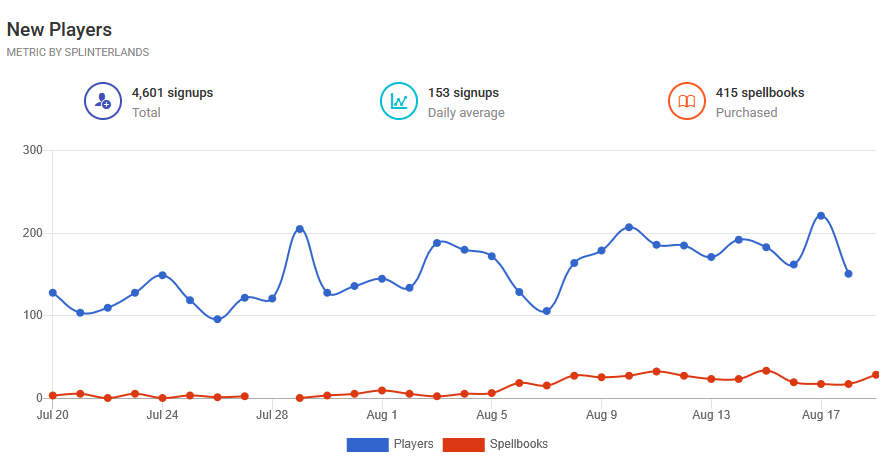Toggle the Players series legend label
Viewport: 896px width, 475px height.
tap(413, 444)
